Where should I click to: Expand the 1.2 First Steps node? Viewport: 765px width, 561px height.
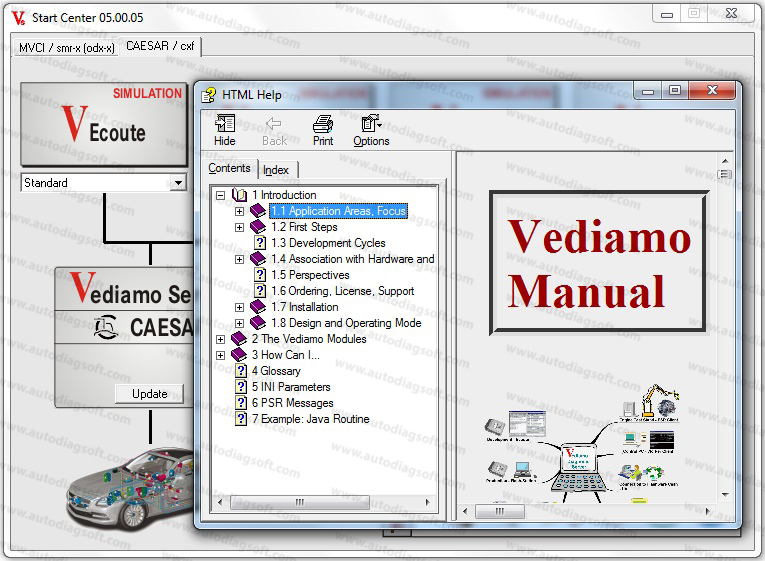pyautogui.click(x=240, y=228)
